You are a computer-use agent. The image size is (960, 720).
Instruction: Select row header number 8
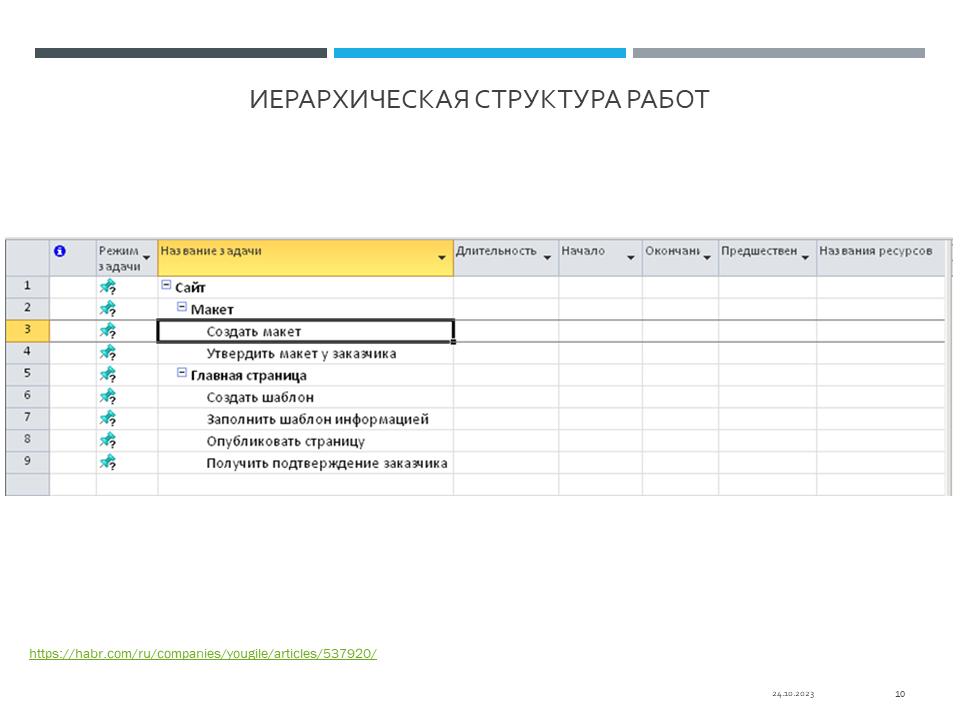pyautogui.click(x=27, y=441)
